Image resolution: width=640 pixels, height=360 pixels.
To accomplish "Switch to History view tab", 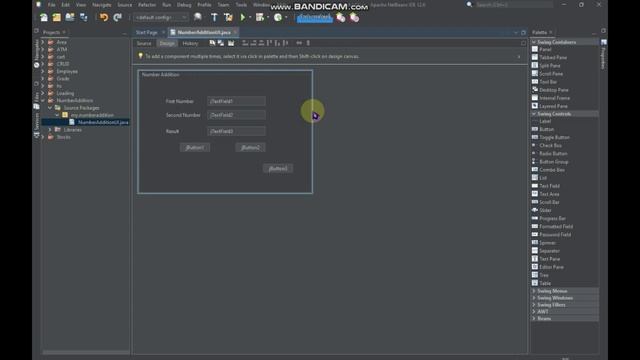I will 190,43.
